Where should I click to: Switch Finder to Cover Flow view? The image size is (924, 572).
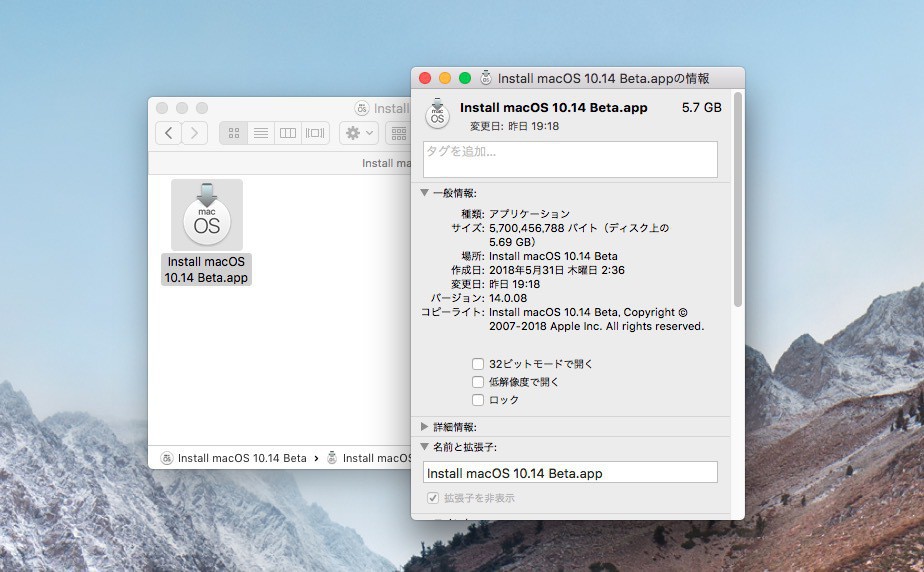pyautogui.click(x=315, y=133)
